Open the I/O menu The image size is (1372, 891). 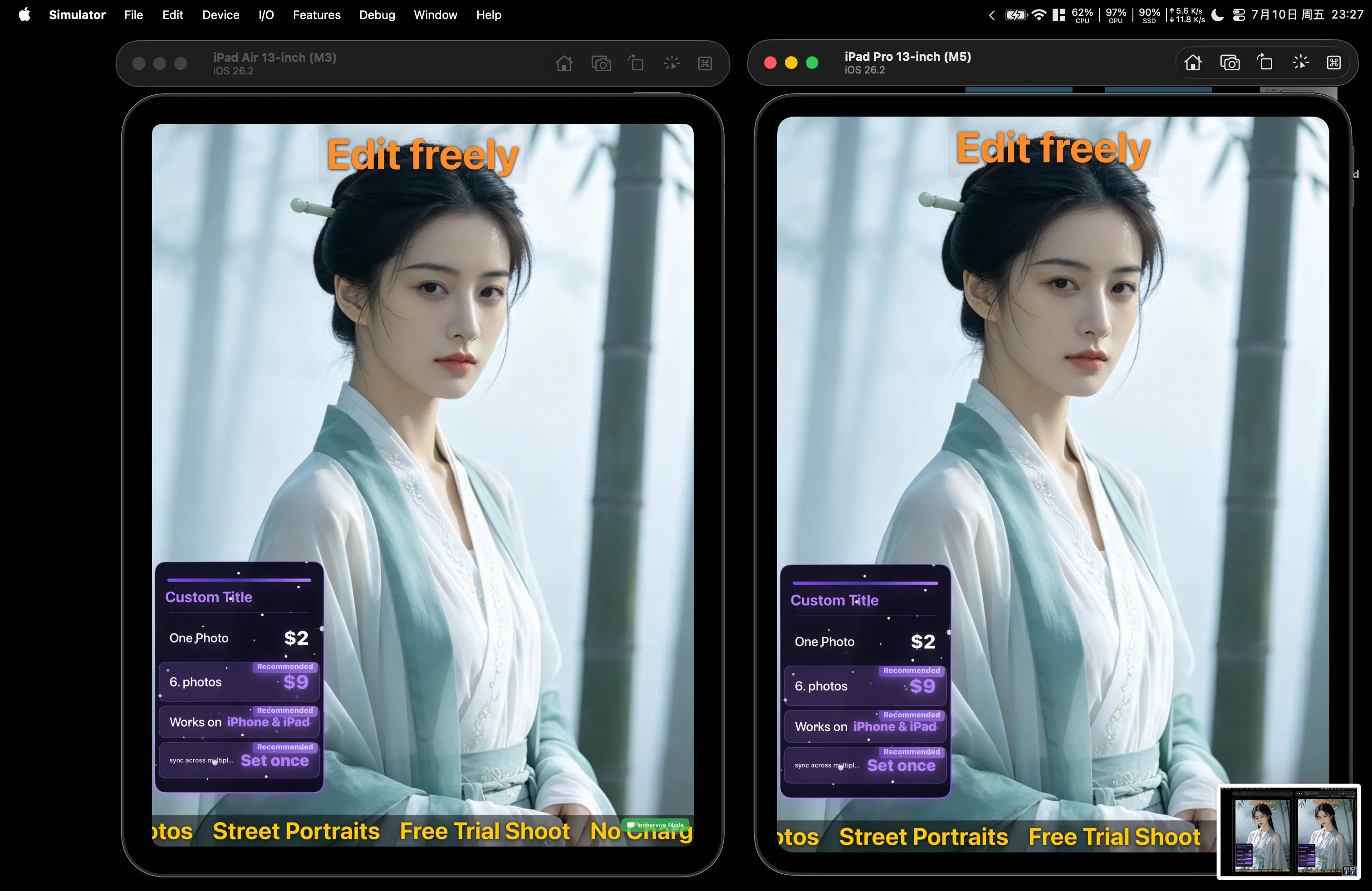(266, 15)
